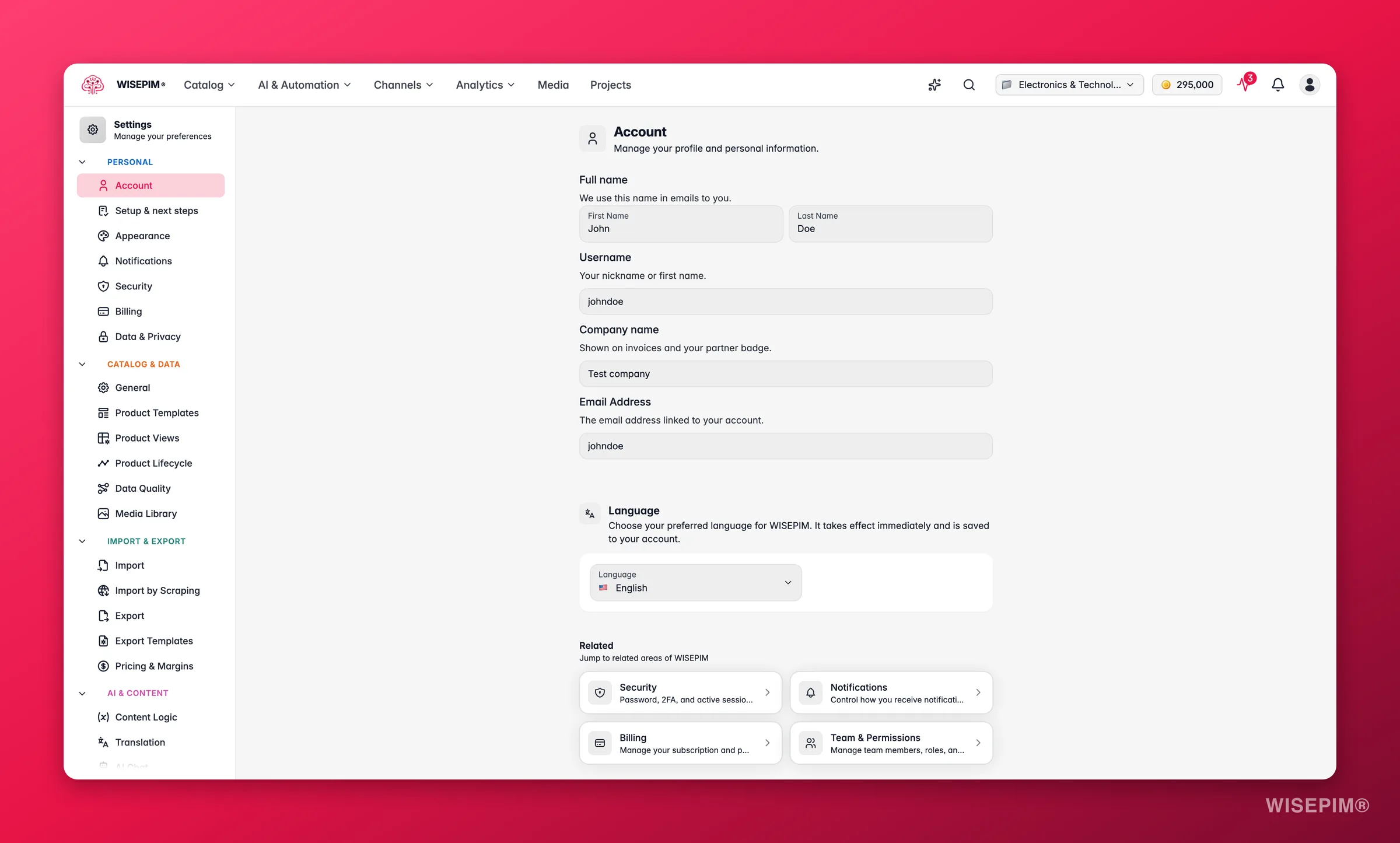Collapse the CATALOG & DATA section
This screenshot has width=1400, height=843.
[82, 364]
